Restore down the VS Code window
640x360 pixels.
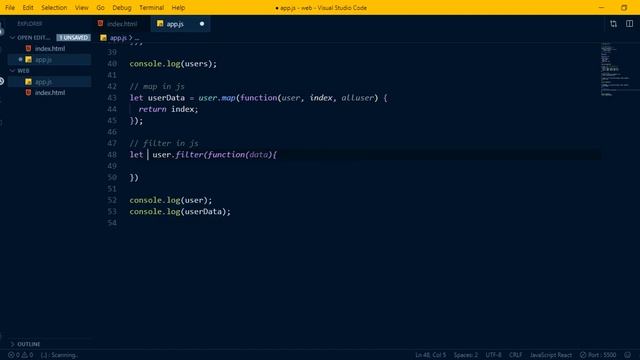(624, 8)
